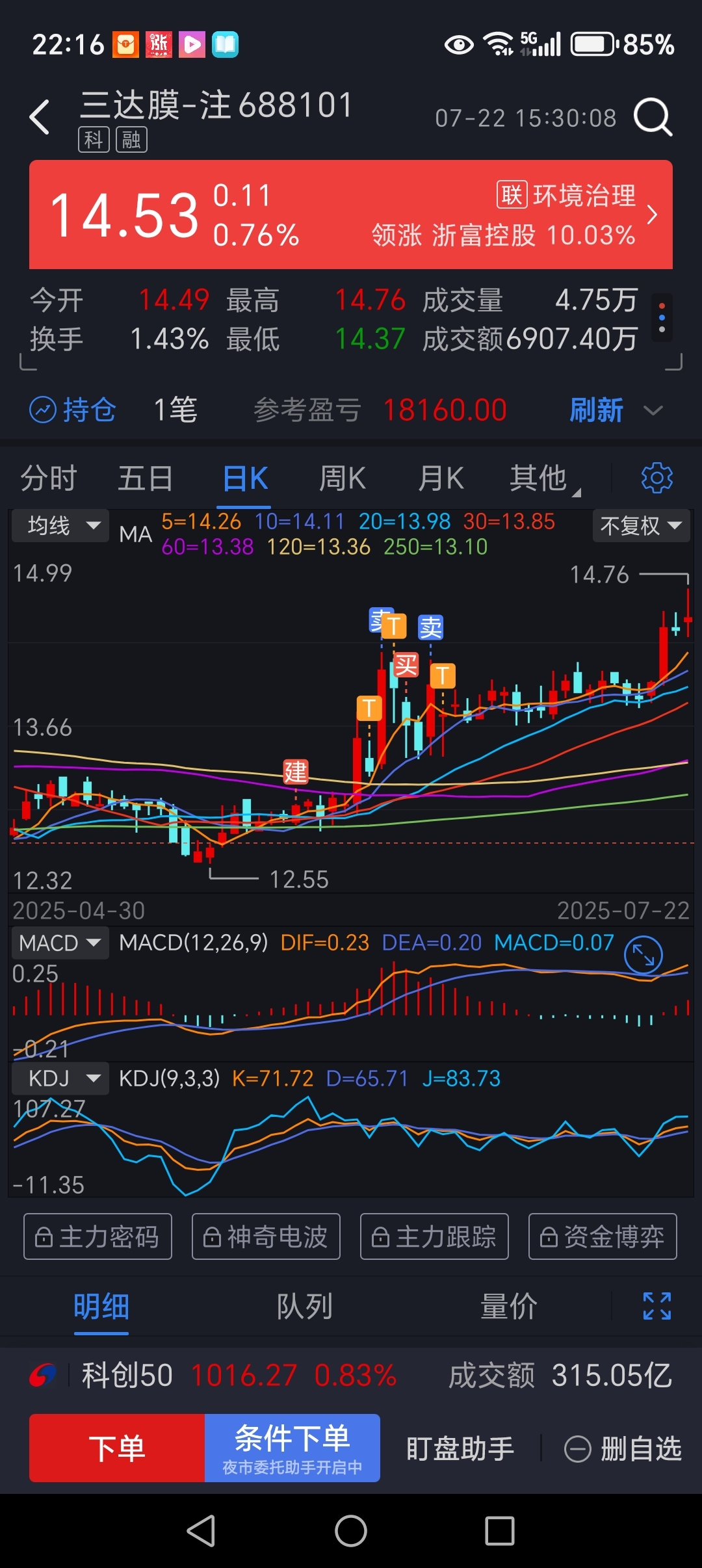Click the red 下单 order button
This screenshot has height=1568, width=702.
[x=117, y=1448]
